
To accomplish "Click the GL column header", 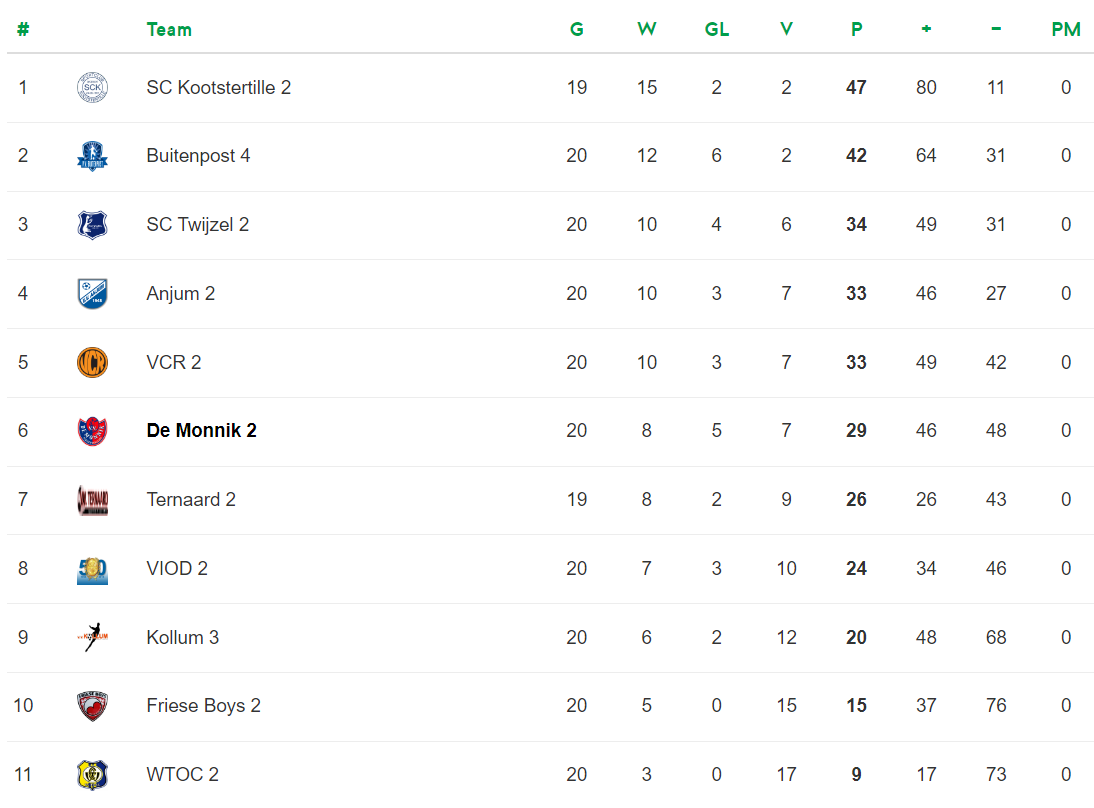I will tap(717, 30).
